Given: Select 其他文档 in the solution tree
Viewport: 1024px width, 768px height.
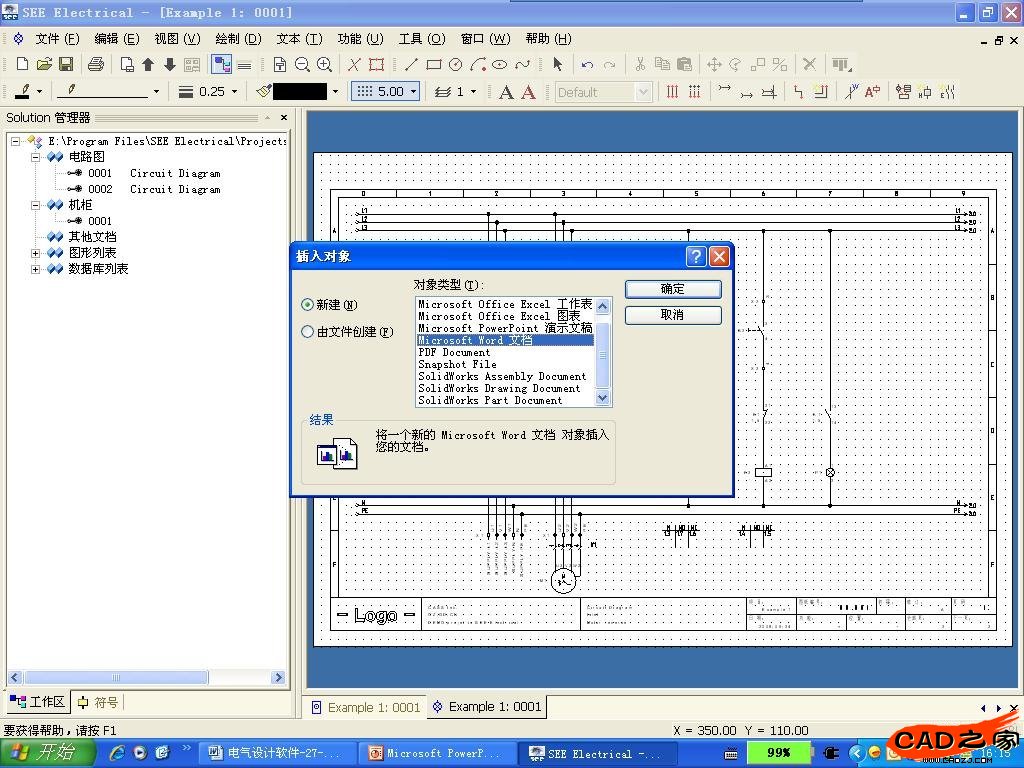Looking at the screenshot, I should 92,237.
